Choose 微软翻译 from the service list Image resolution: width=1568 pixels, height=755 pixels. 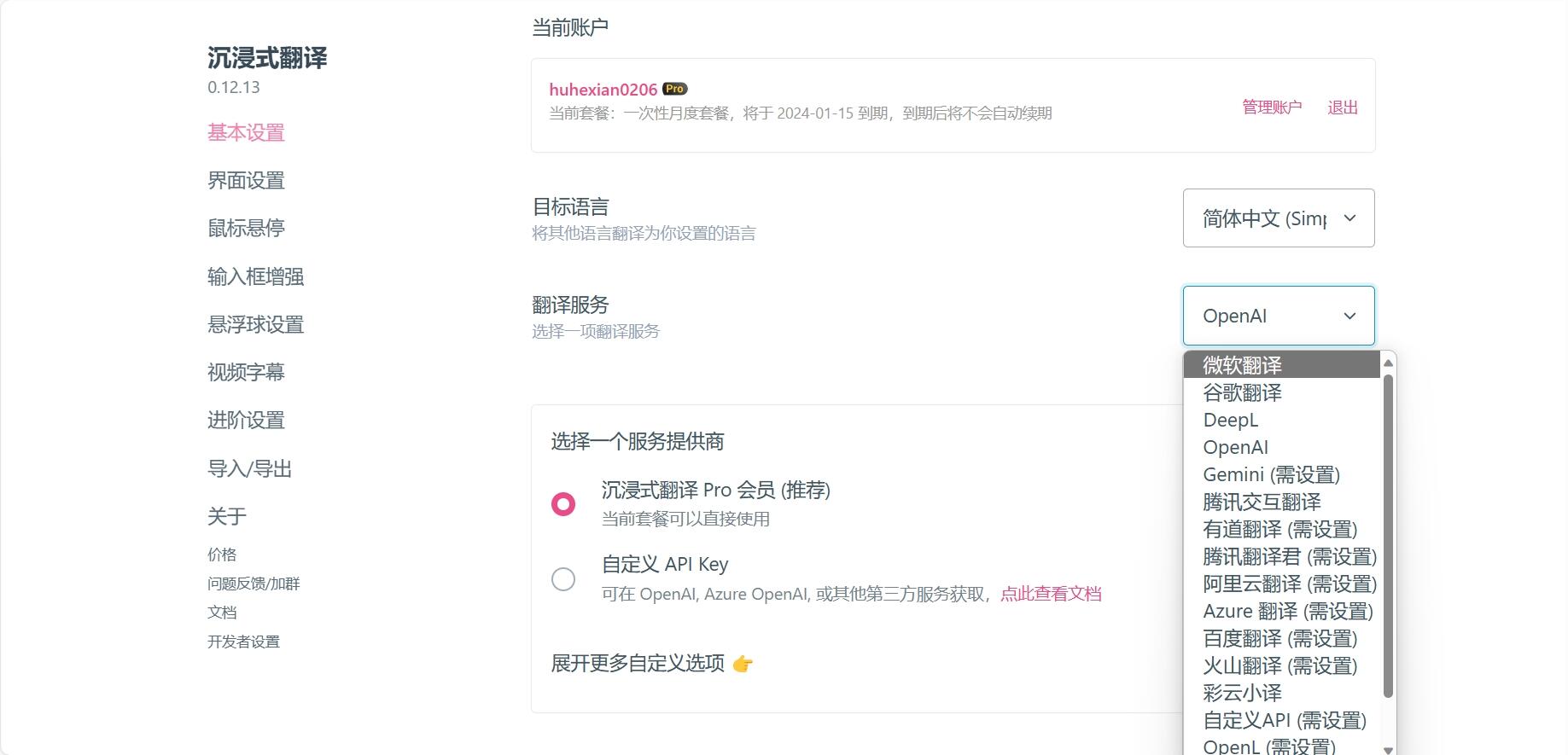pos(1281,365)
